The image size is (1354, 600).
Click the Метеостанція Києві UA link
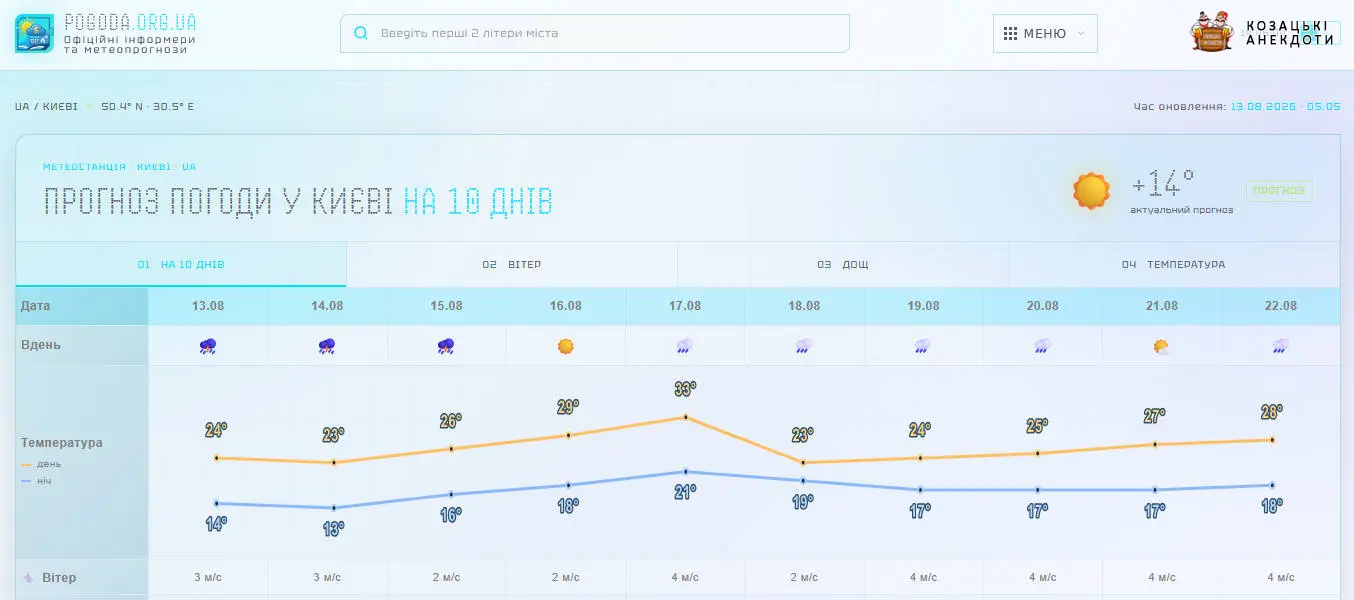pos(120,167)
